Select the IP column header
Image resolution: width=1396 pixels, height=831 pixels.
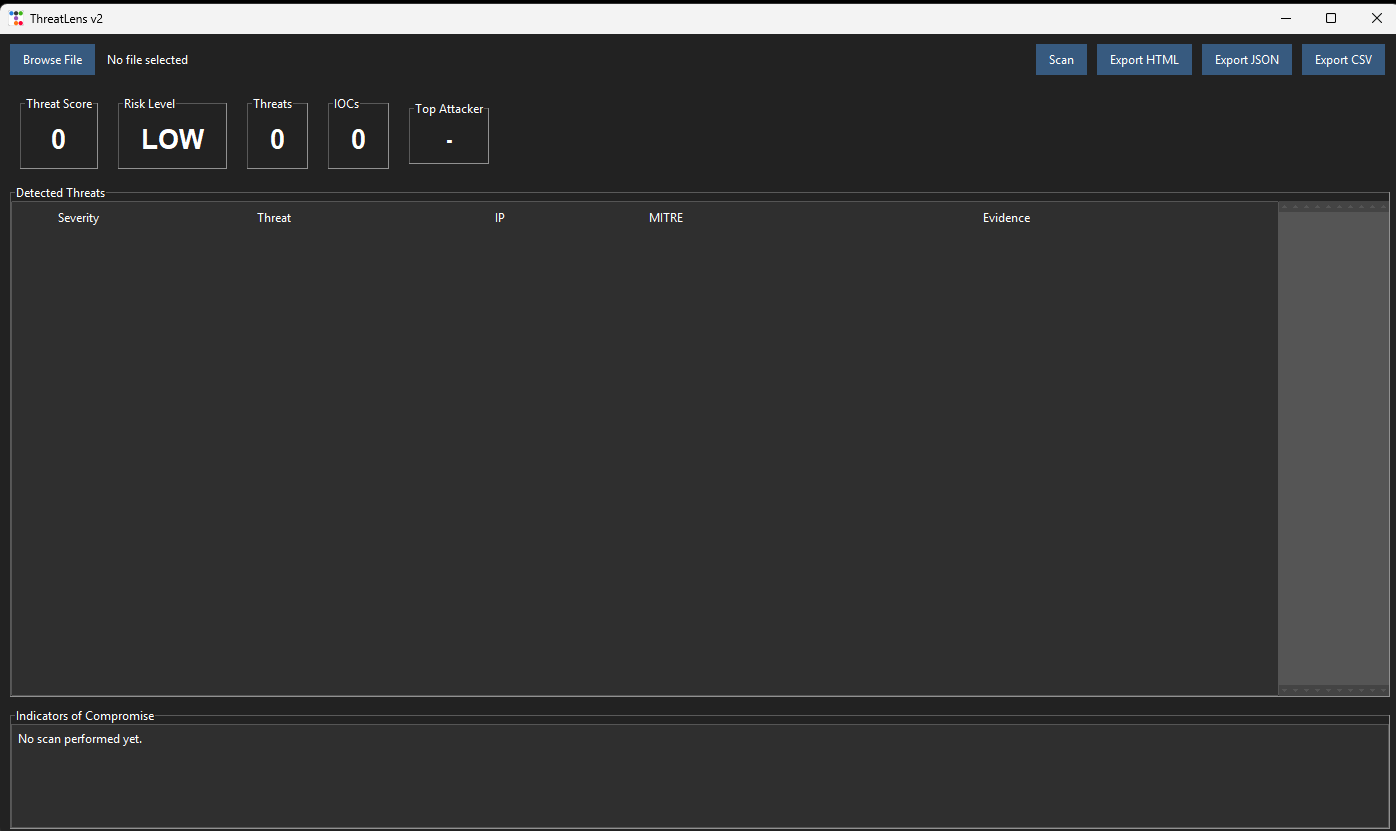coord(500,218)
